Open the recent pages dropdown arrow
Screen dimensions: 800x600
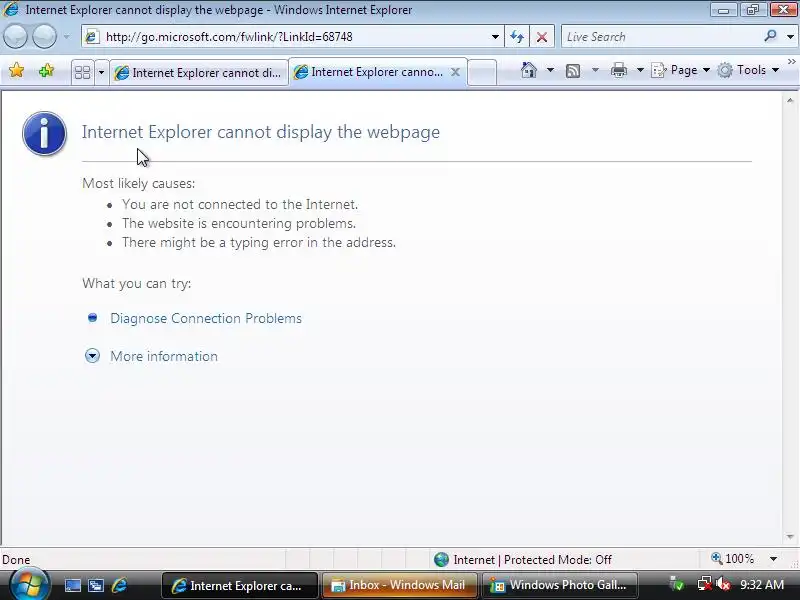(x=66, y=37)
